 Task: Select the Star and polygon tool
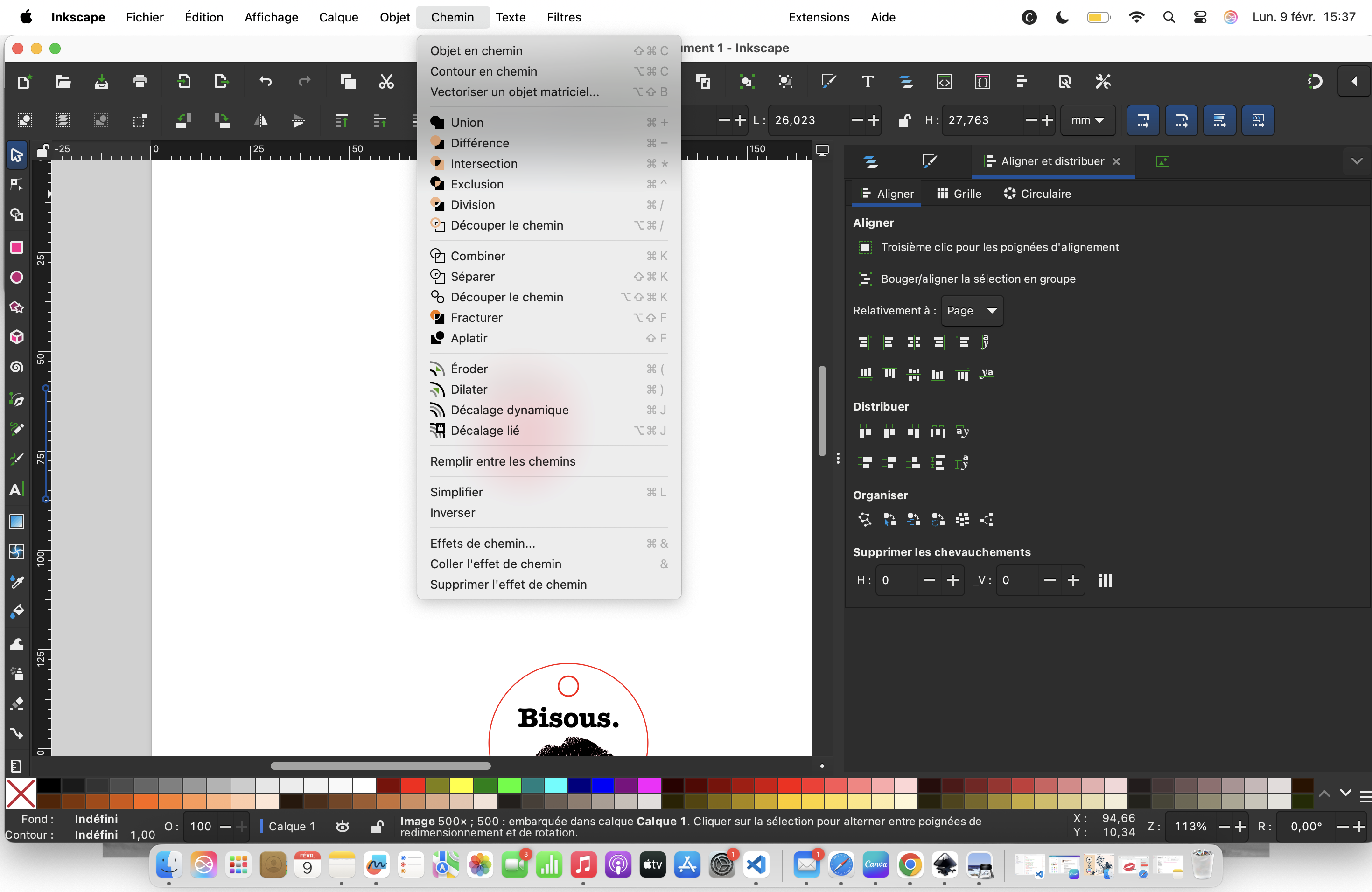(x=16, y=307)
